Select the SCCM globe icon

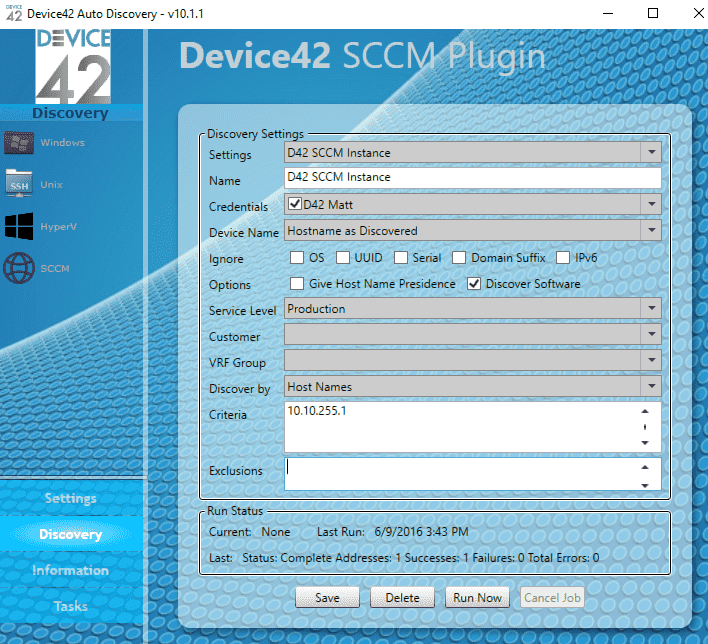19,268
